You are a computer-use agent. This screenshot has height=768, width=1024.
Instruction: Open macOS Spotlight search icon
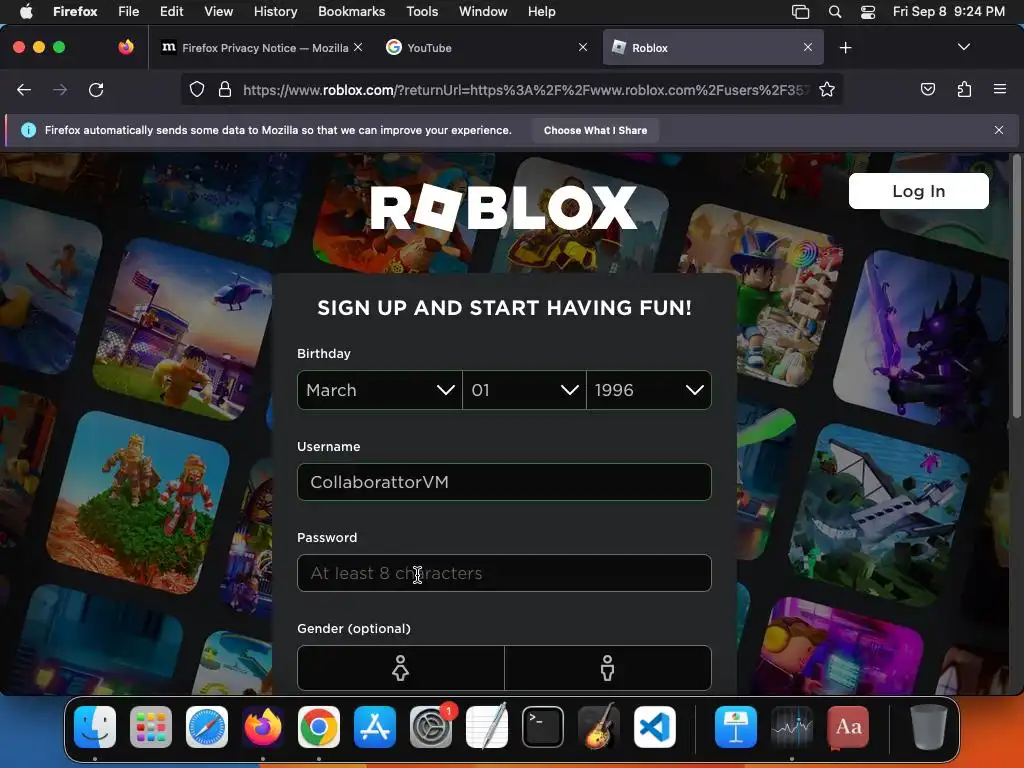835,12
